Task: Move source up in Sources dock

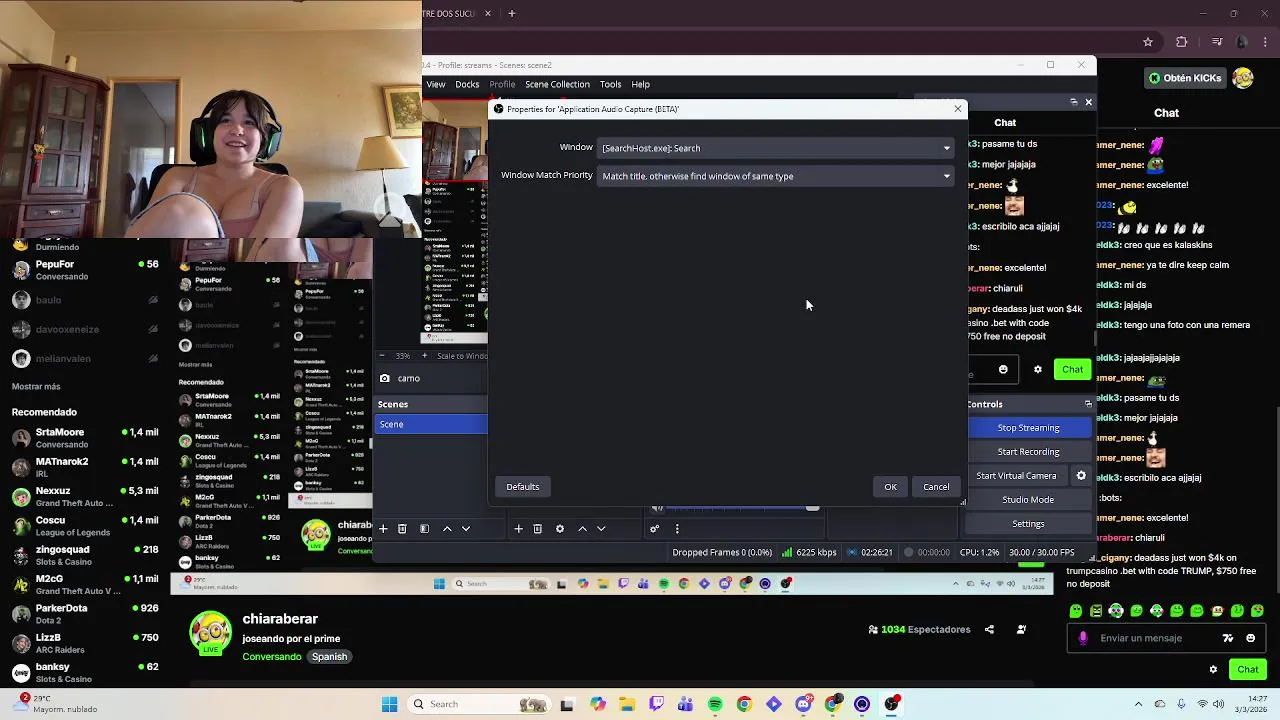Action: click(x=582, y=528)
